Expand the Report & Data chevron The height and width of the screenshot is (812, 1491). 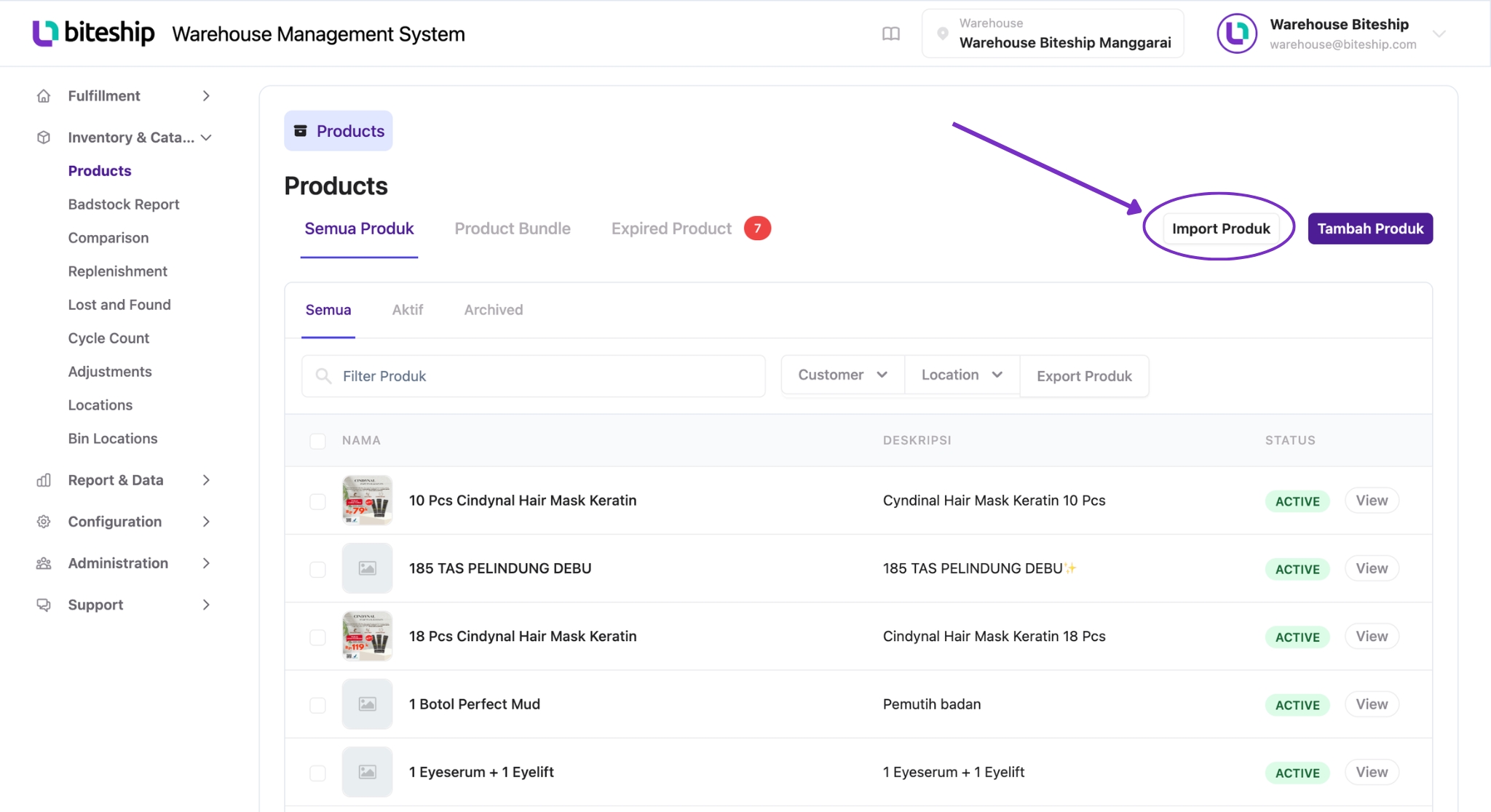tap(206, 480)
